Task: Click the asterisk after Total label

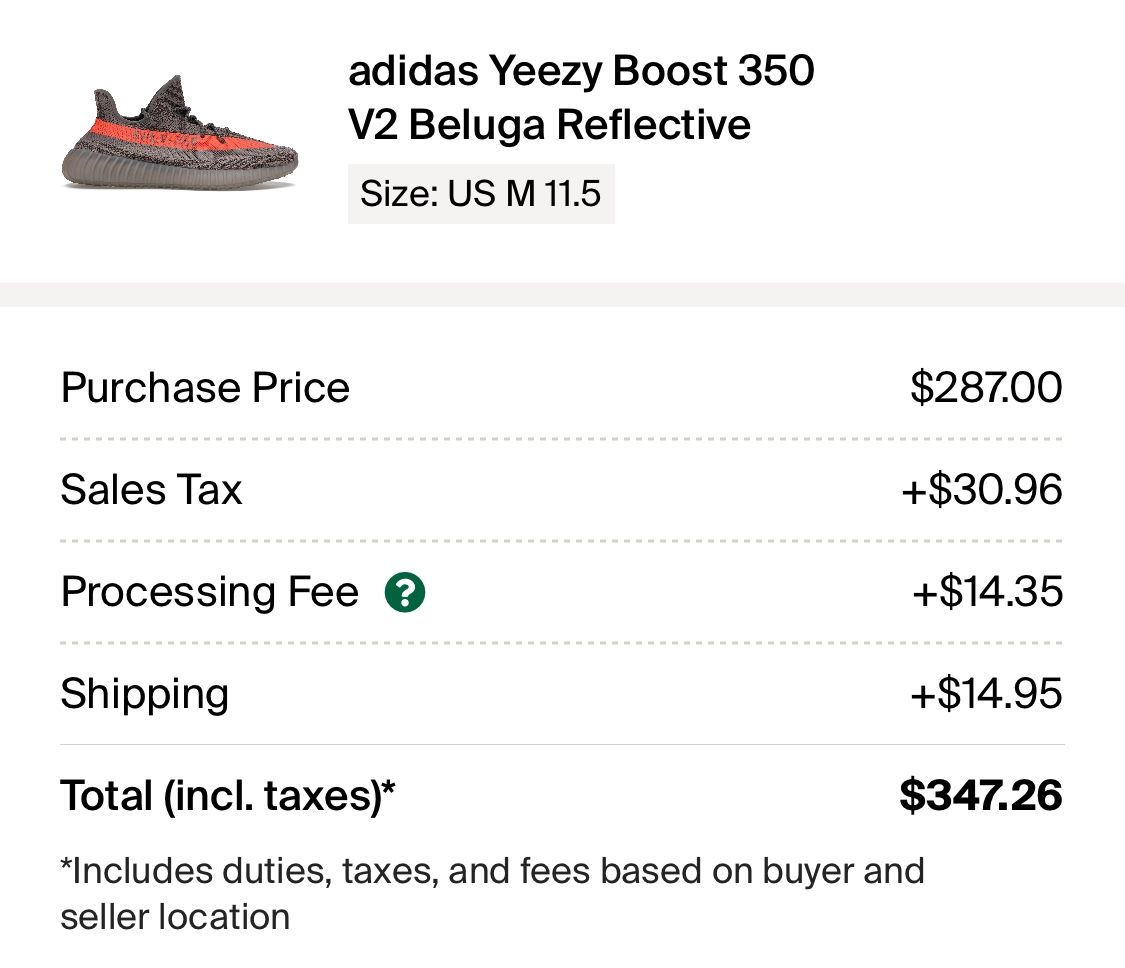Action: [389, 786]
